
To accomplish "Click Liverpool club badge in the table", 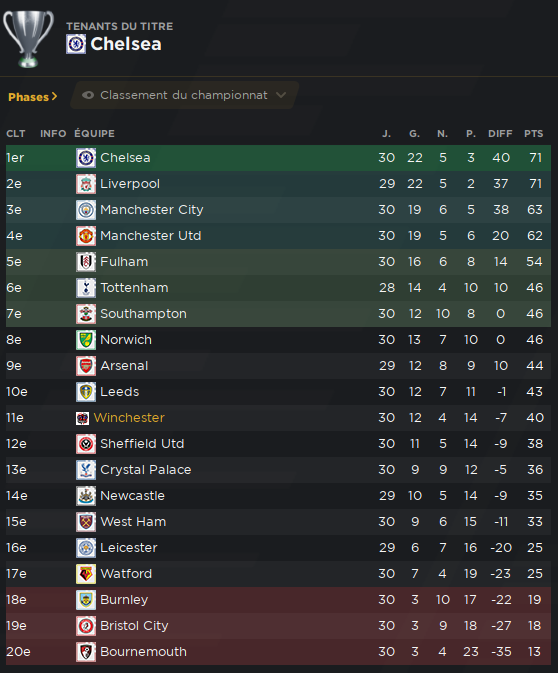I will (86, 184).
